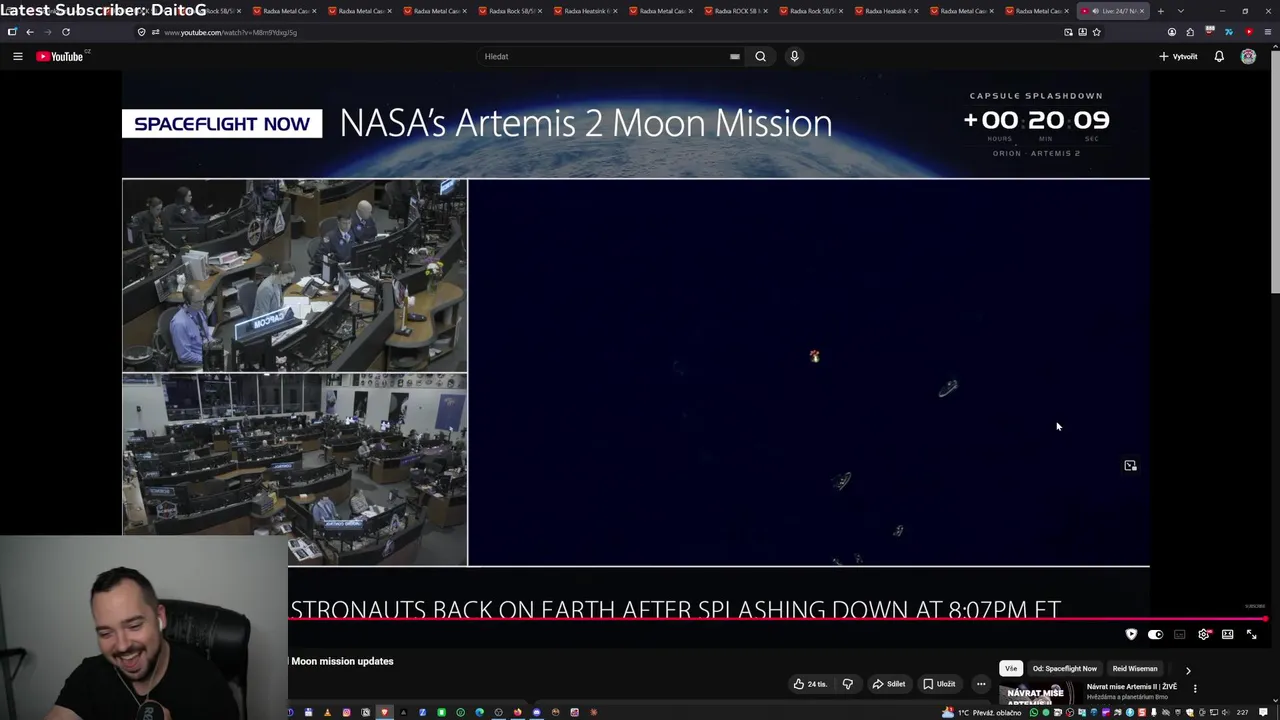The image size is (1280, 720).
Task: Click the YouTube search field Hledat
Action: (605, 56)
